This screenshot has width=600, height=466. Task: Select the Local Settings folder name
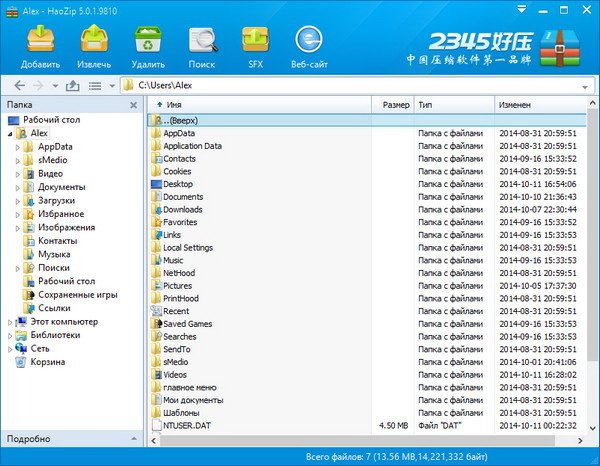pyautogui.click(x=188, y=248)
